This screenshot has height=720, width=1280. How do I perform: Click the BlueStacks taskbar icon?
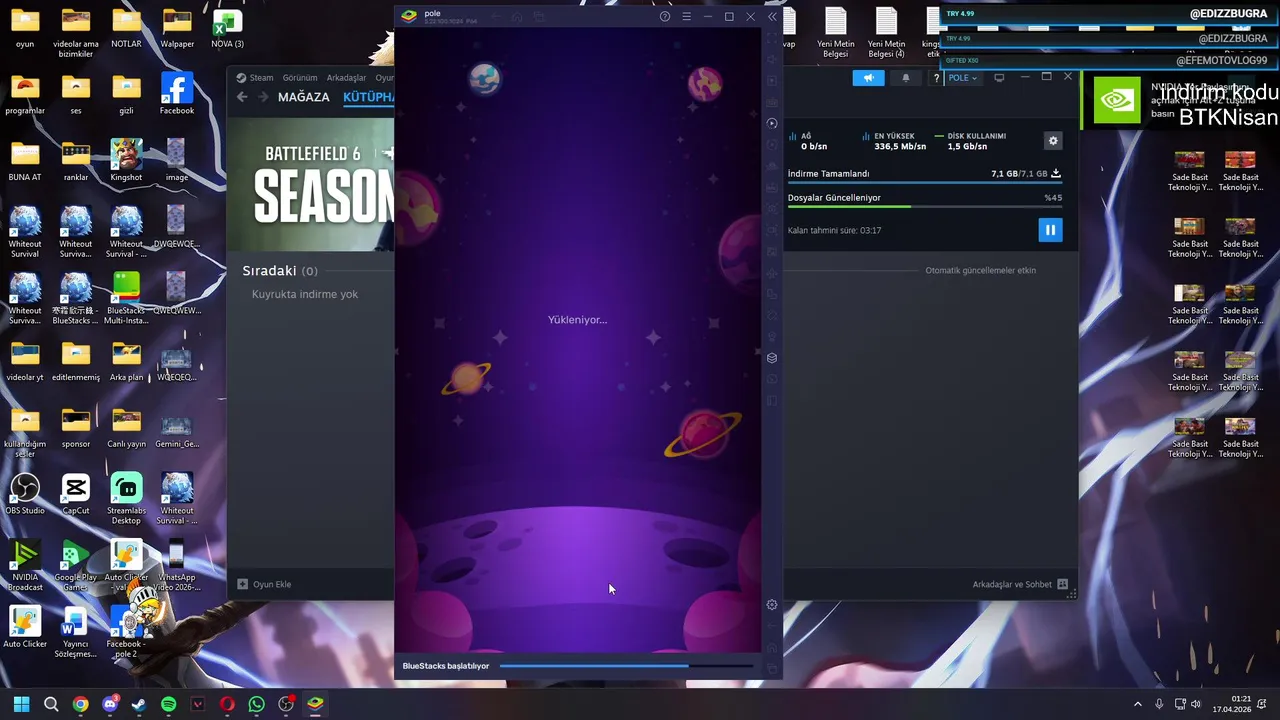(315, 704)
